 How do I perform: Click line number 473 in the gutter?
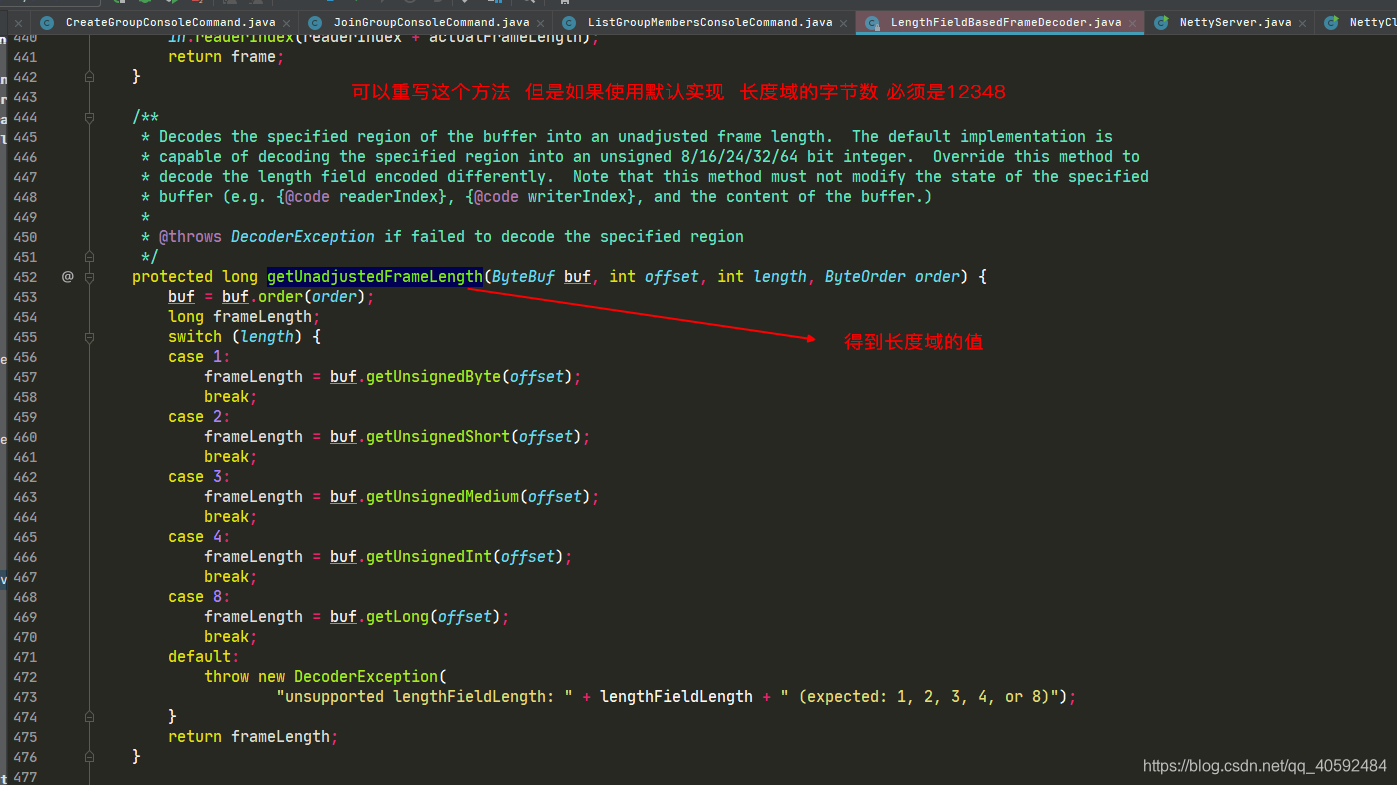25,697
